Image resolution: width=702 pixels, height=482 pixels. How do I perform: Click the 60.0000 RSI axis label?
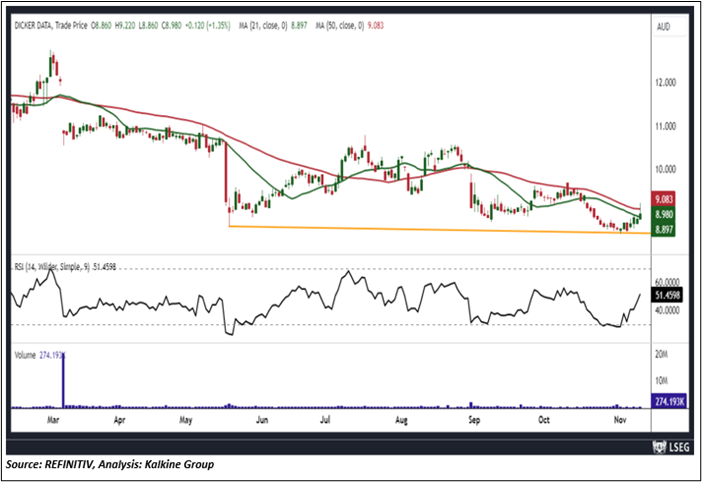tap(667, 282)
